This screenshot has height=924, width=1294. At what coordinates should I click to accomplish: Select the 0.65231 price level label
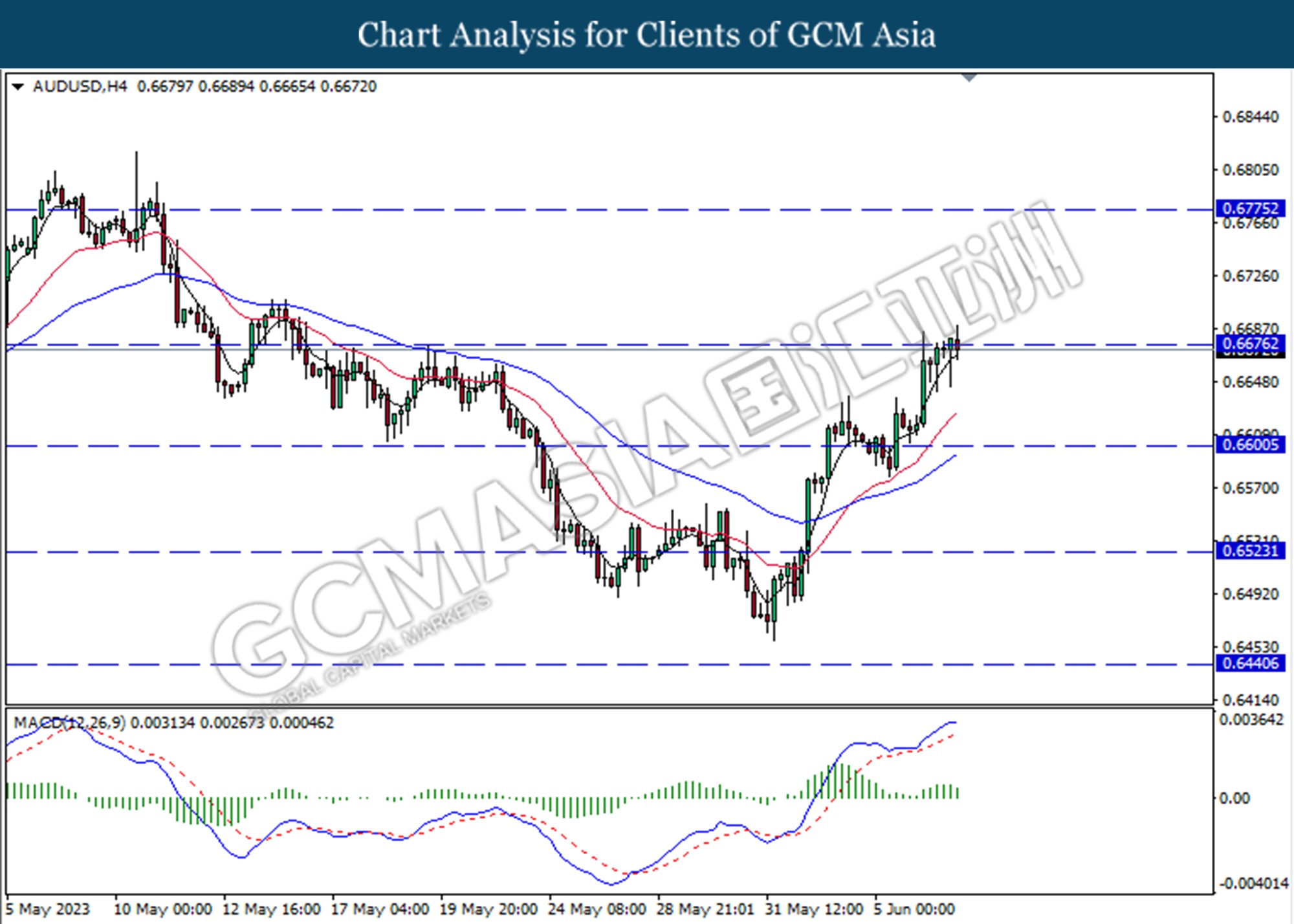coord(1250,551)
